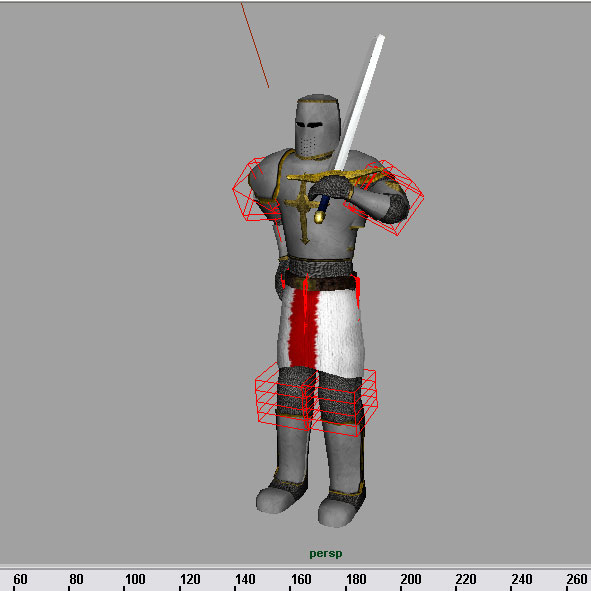
Task: Click frame 260 on the timeline
Action: (x=577, y=579)
